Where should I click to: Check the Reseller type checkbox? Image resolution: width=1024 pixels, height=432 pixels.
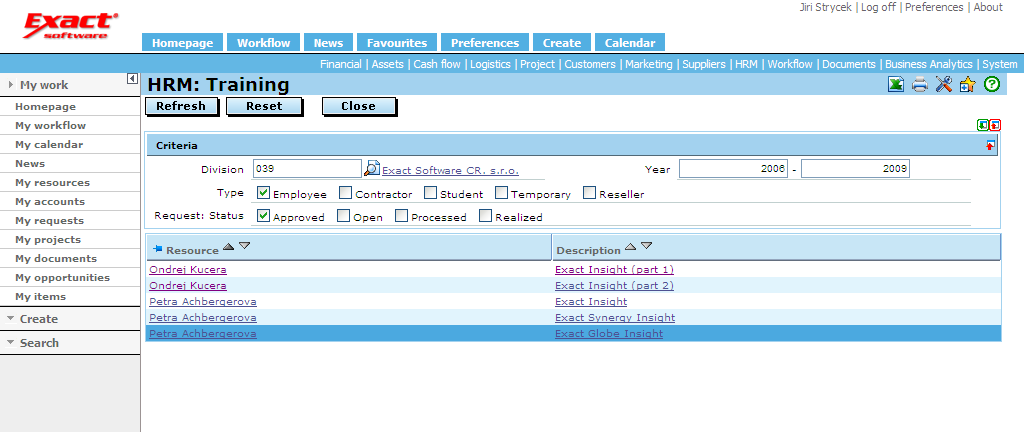point(589,193)
